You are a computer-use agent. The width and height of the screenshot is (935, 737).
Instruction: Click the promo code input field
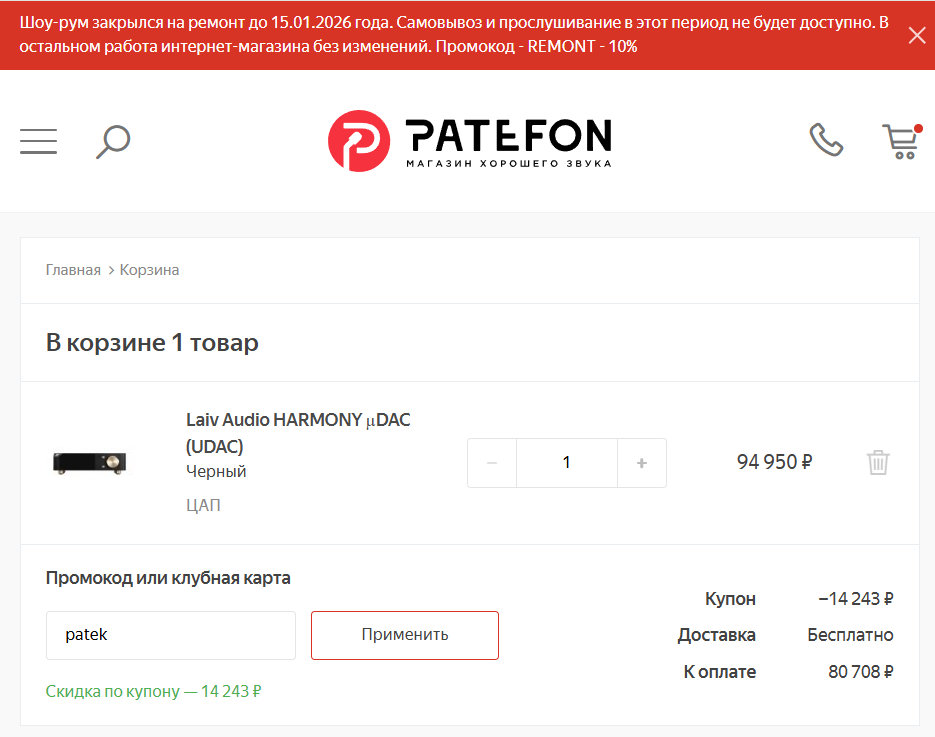171,635
